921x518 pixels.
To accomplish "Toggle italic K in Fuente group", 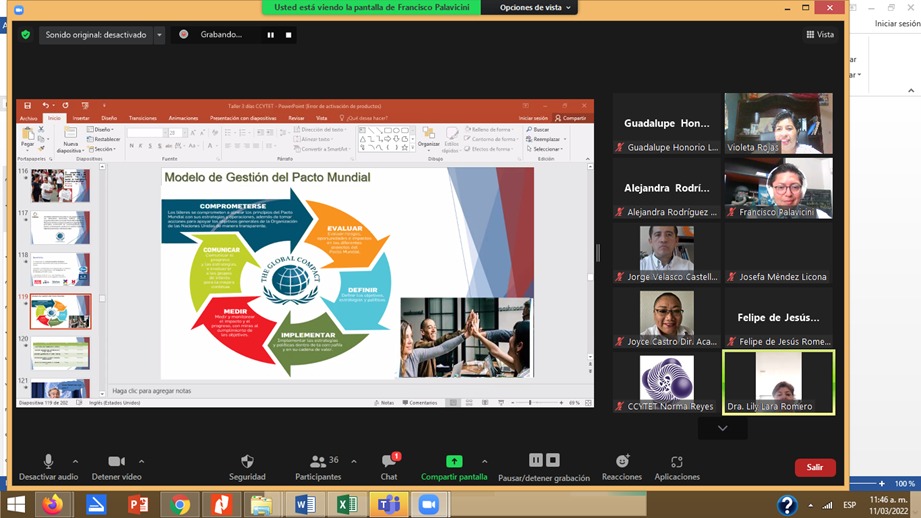I will tap(140, 146).
